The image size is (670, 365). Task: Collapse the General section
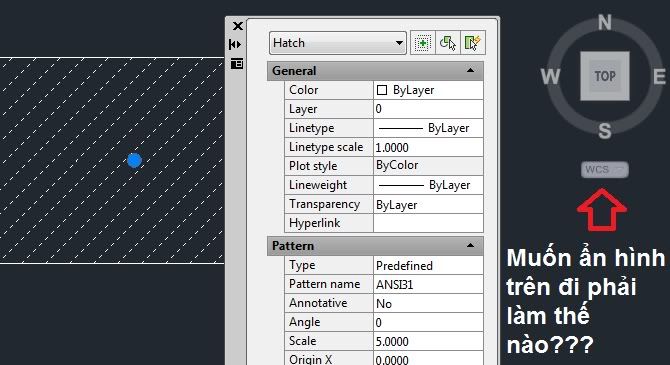pos(470,71)
